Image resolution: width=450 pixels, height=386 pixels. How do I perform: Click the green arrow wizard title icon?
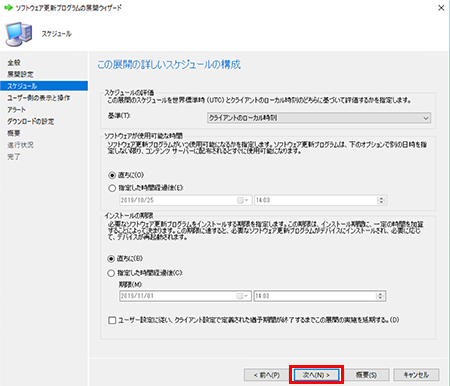pos(8,7)
